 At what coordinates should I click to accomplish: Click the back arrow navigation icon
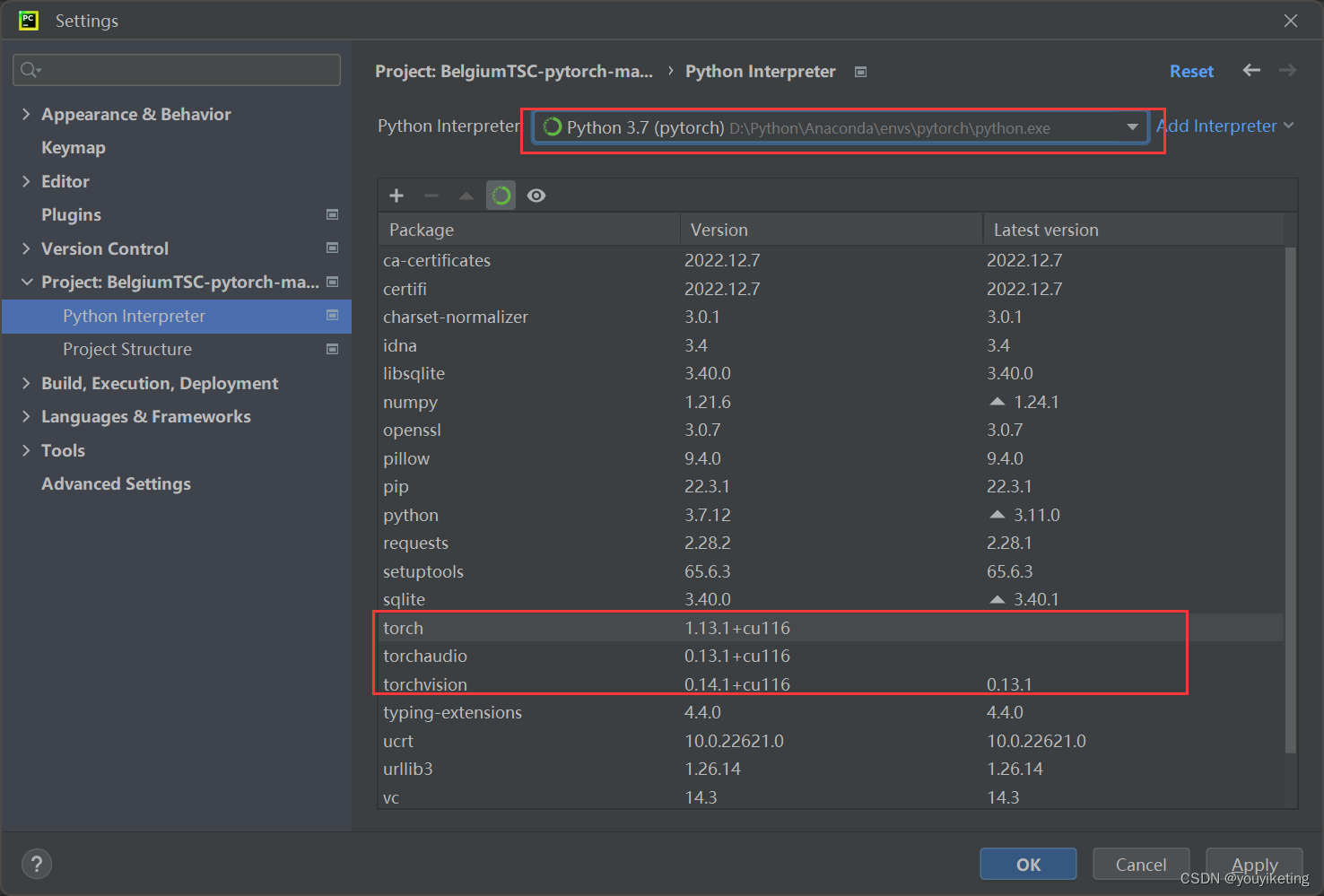pos(1251,70)
